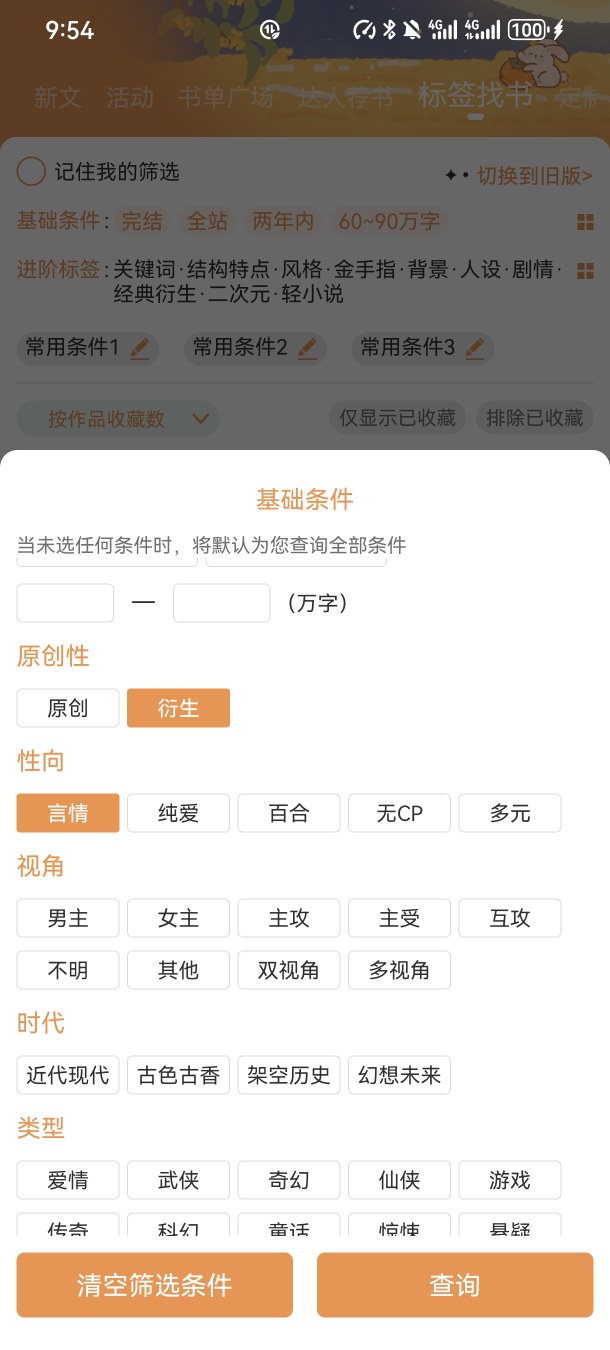This screenshot has width=610, height=1350.
Task: Tap the battery indicator in the status bar
Action: coord(527,30)
